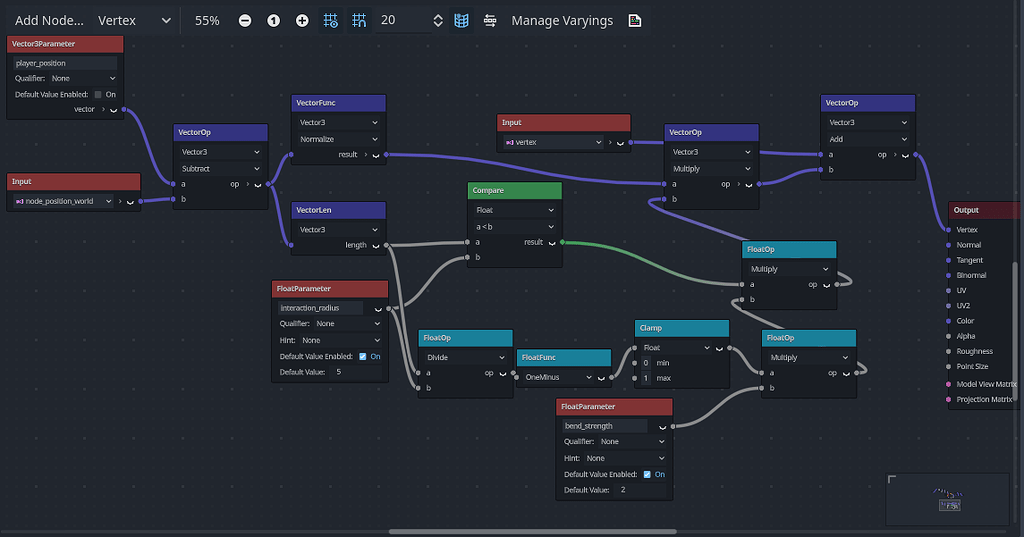Show generated shader code icon
The height and width of the screenshot is (537, 1024).
point(634,21)
